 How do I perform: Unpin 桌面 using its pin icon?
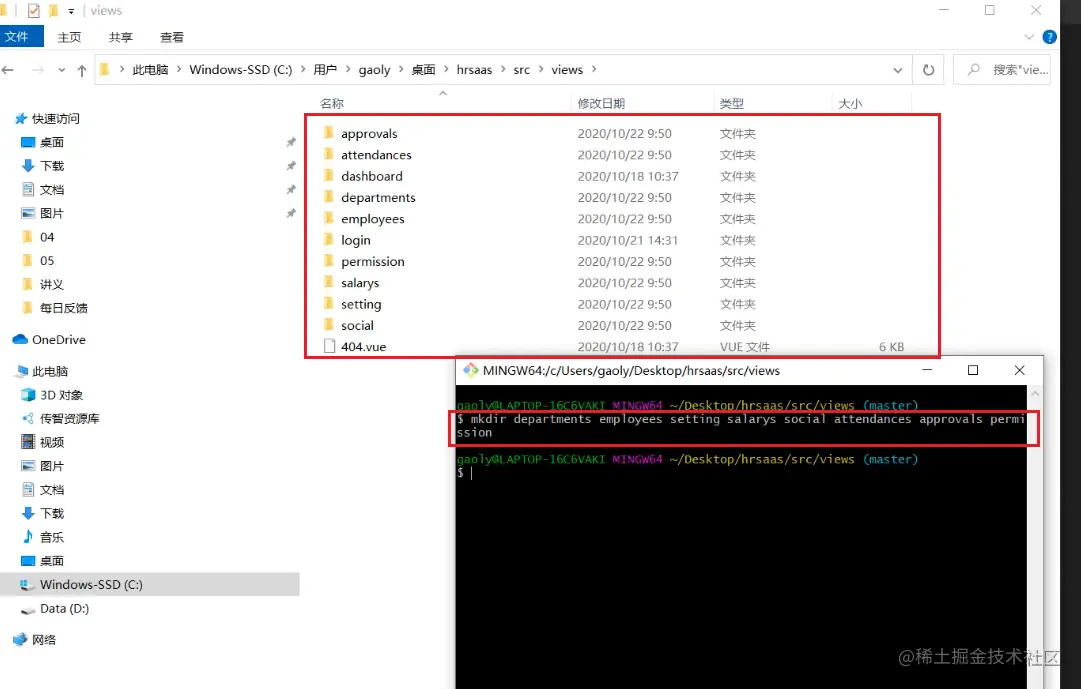point(291,142)
